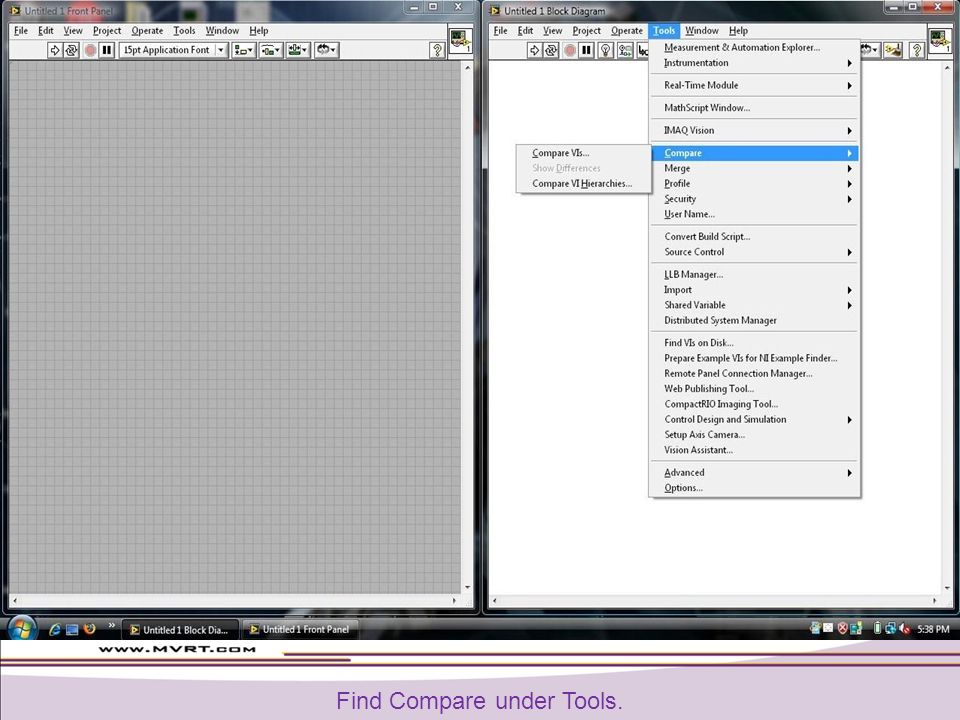Click VI connector icon in Front Panel
This screenshot has height=720, width=960.
tap(460, 41)
